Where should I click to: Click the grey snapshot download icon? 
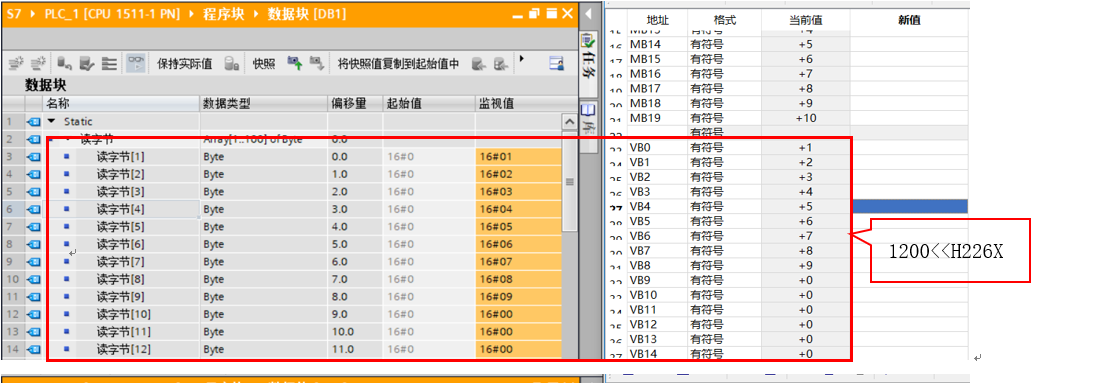pyautogui.click(x=317, y=64)
